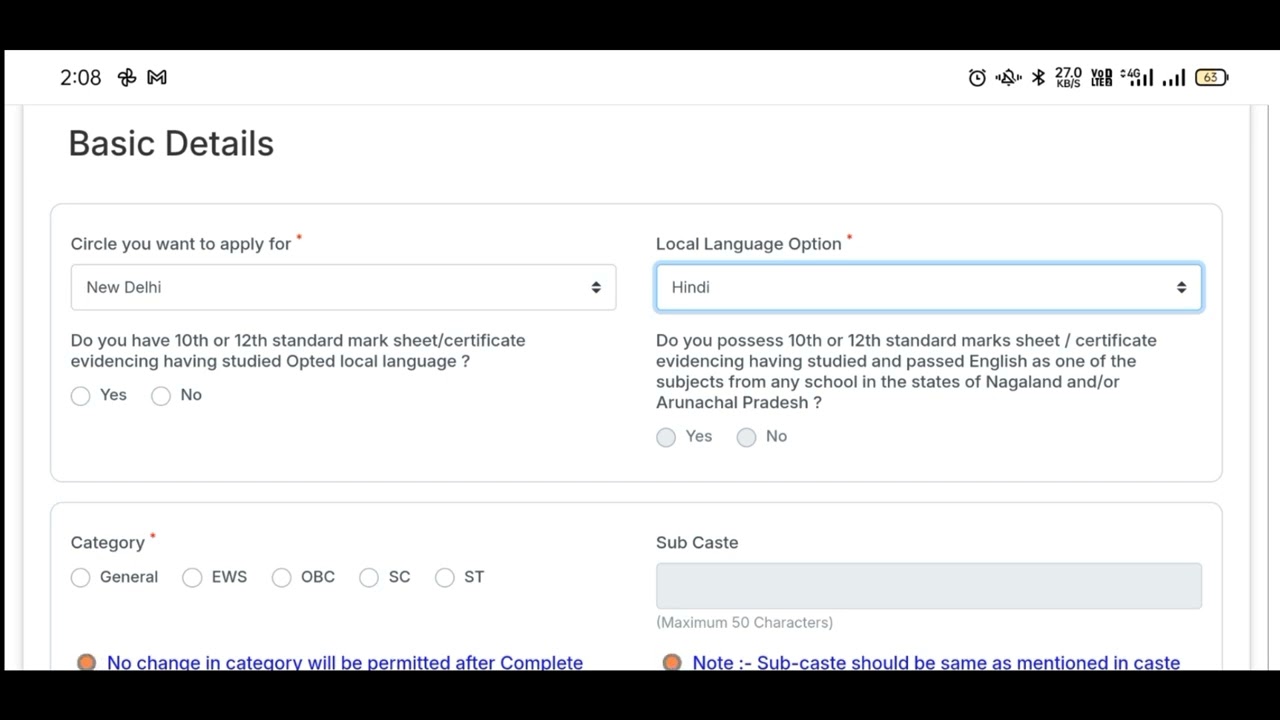Select the ST category radio button
This screenshot has height=720, width=1280.
coord(445,578)
